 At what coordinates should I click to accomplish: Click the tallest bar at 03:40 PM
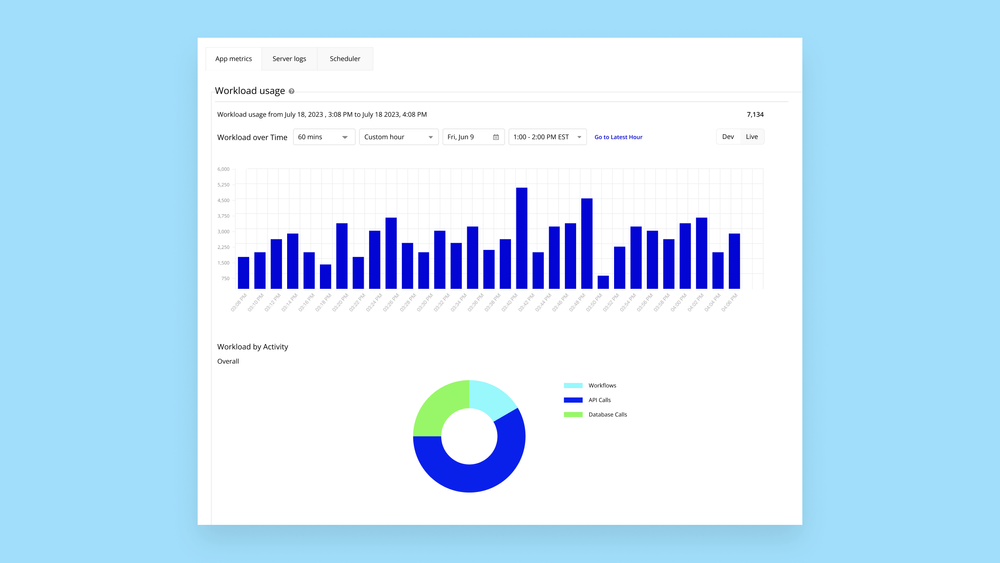coord(521,238)
